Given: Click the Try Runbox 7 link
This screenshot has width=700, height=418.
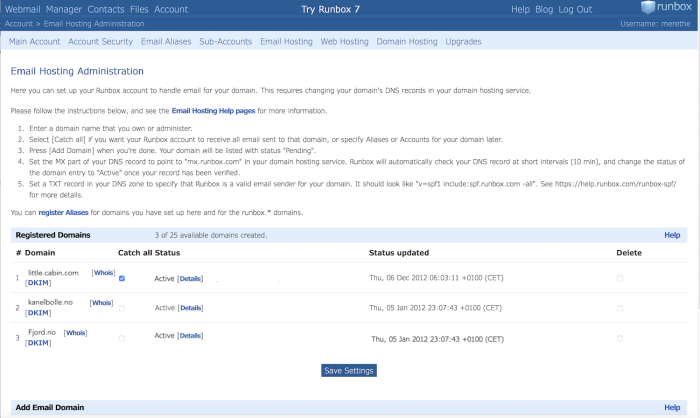Looking at the screenshot, I should pos(330,9).
